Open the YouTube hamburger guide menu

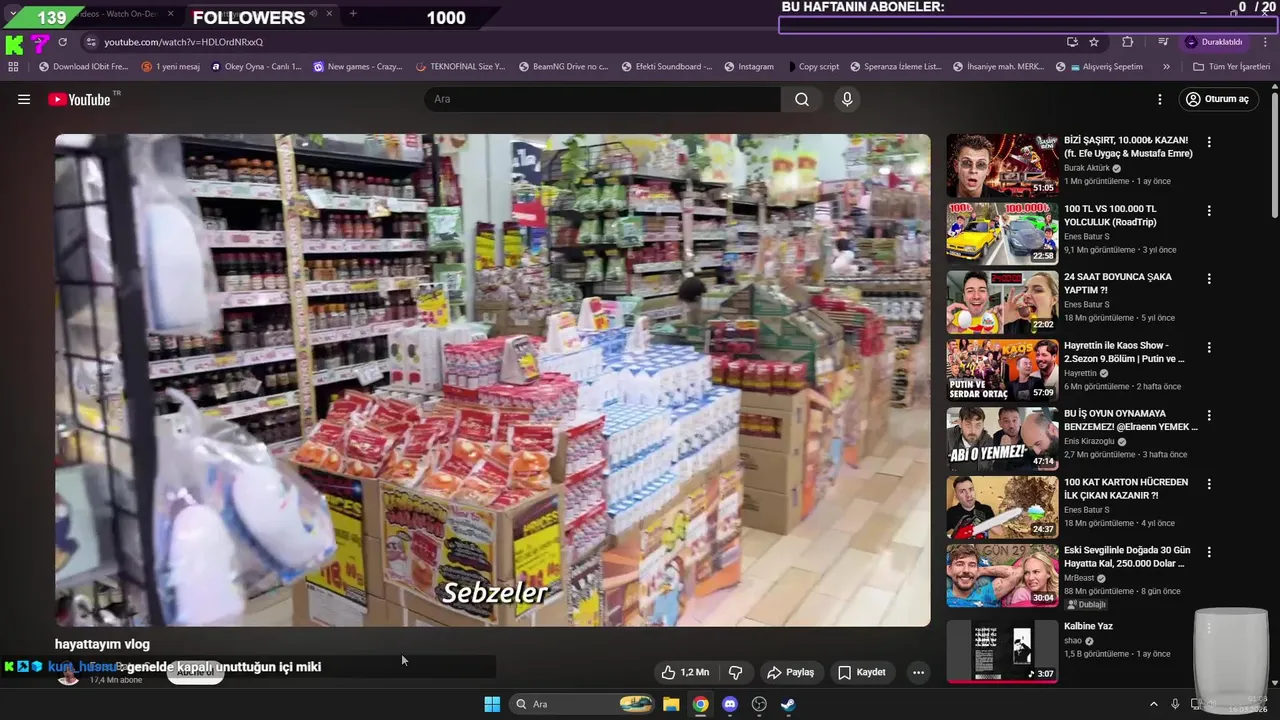pyautogui.click(x=24, y=99)
